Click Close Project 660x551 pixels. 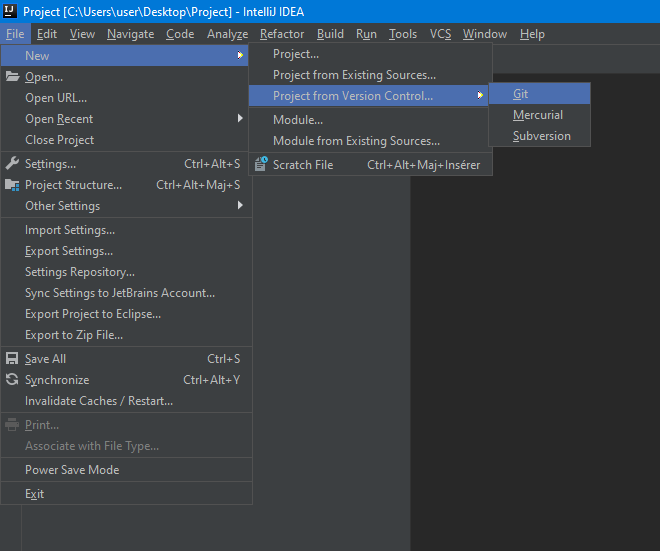tap(126, 140)
